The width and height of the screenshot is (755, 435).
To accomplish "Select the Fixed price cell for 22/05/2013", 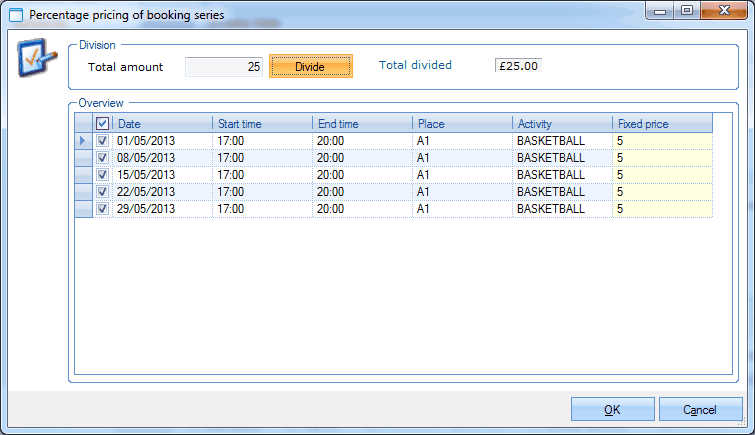I will (x=662, y=192).
